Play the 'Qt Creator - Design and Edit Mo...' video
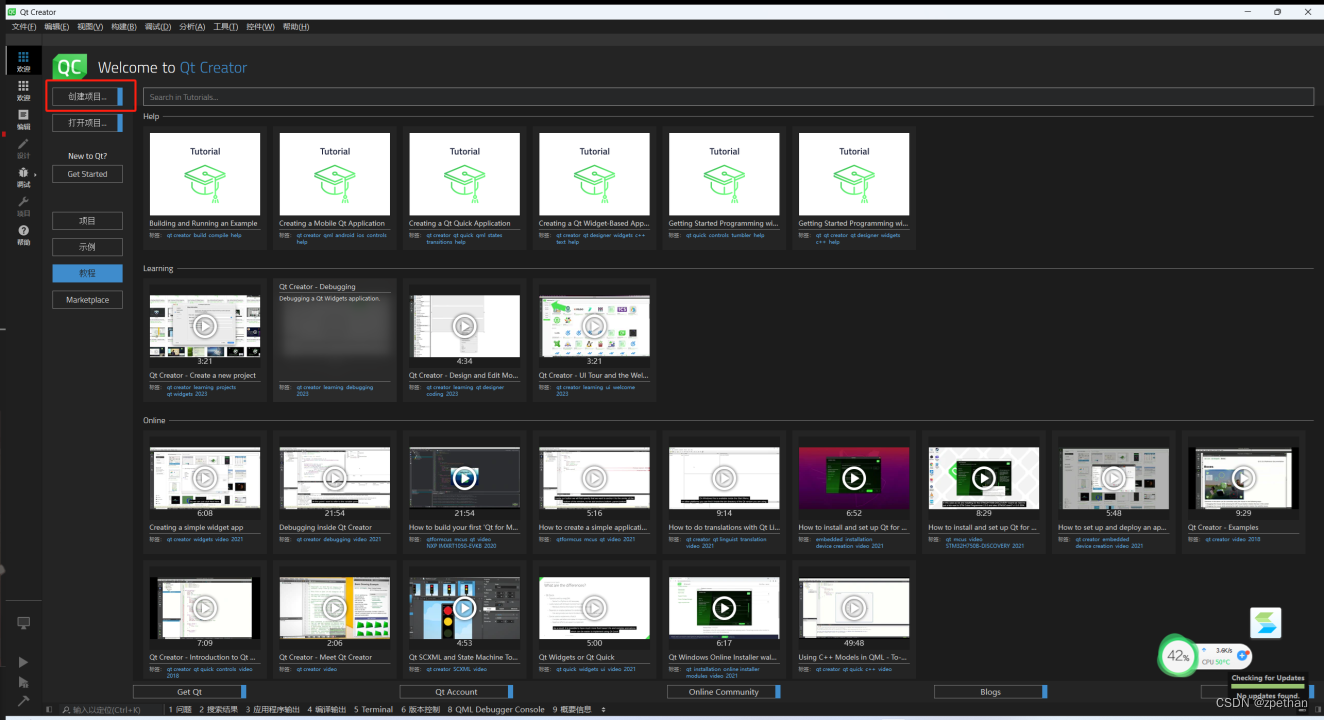1324x720 pixels. tap(464, 326)
